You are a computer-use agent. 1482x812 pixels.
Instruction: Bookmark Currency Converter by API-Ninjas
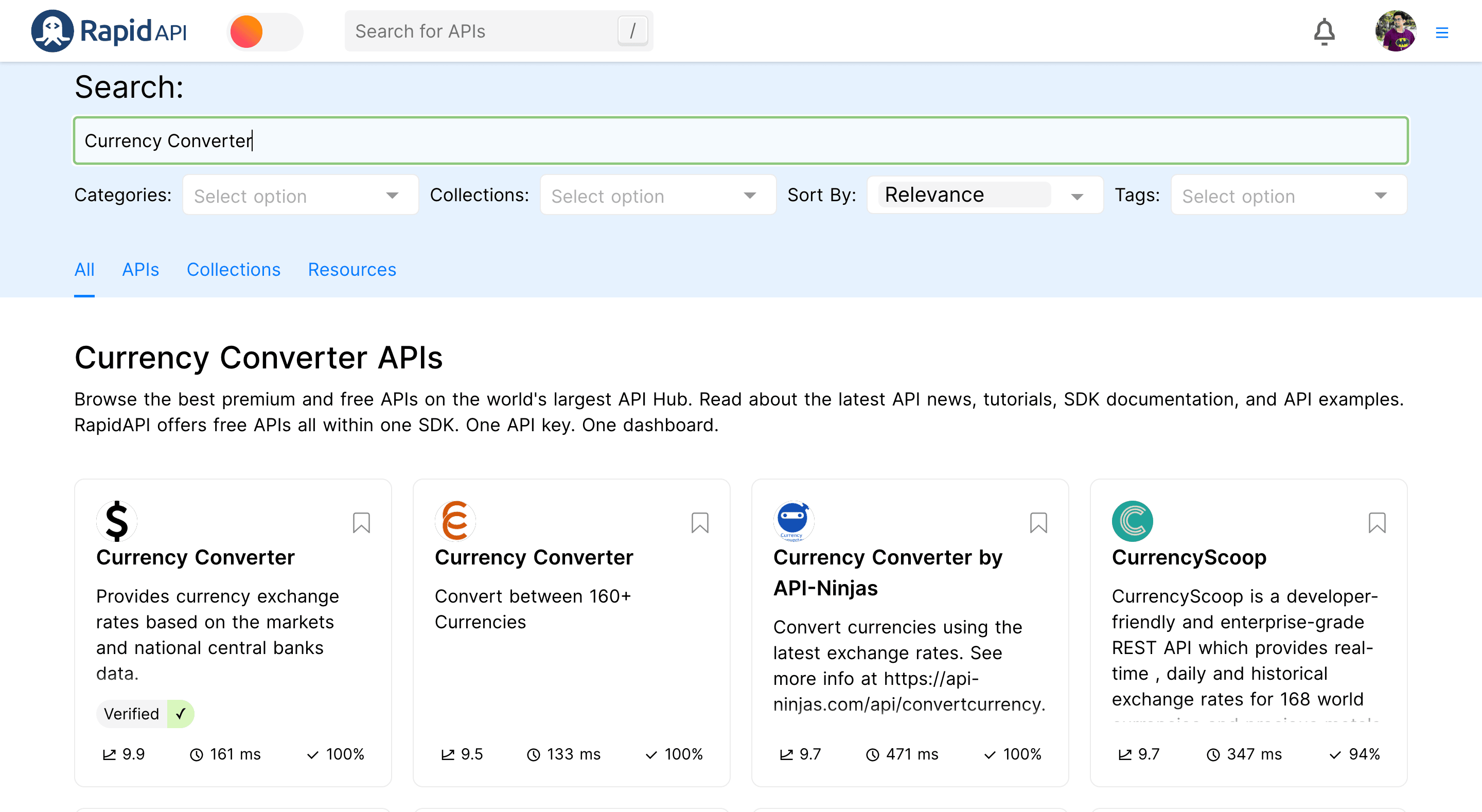[x=1038, y=522]
